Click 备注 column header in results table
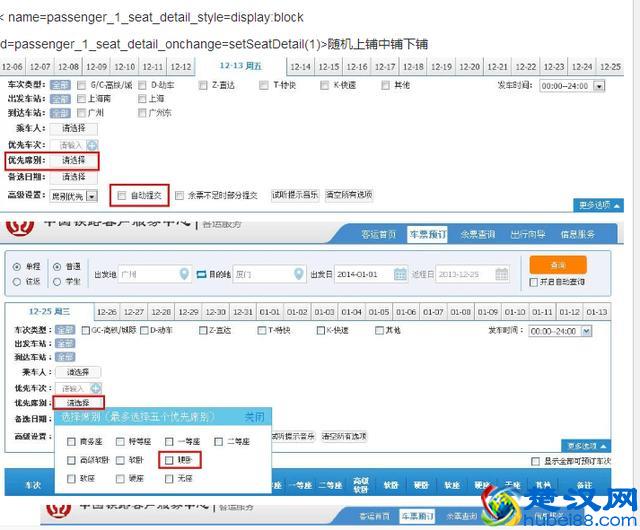Image resolution: width=640 pixels, height=530 pixels. click(x=584, y=485)
